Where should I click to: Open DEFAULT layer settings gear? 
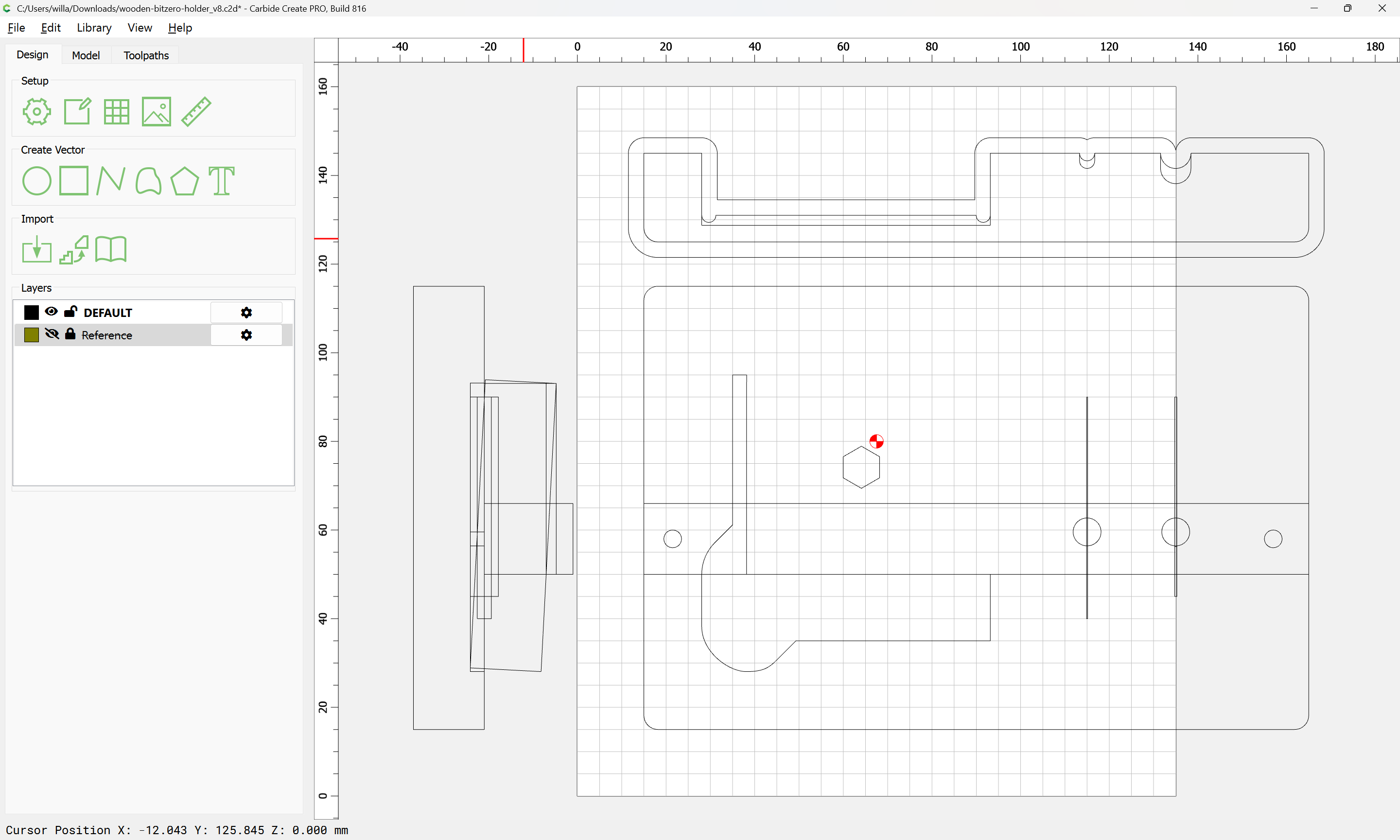pos(246,313)
